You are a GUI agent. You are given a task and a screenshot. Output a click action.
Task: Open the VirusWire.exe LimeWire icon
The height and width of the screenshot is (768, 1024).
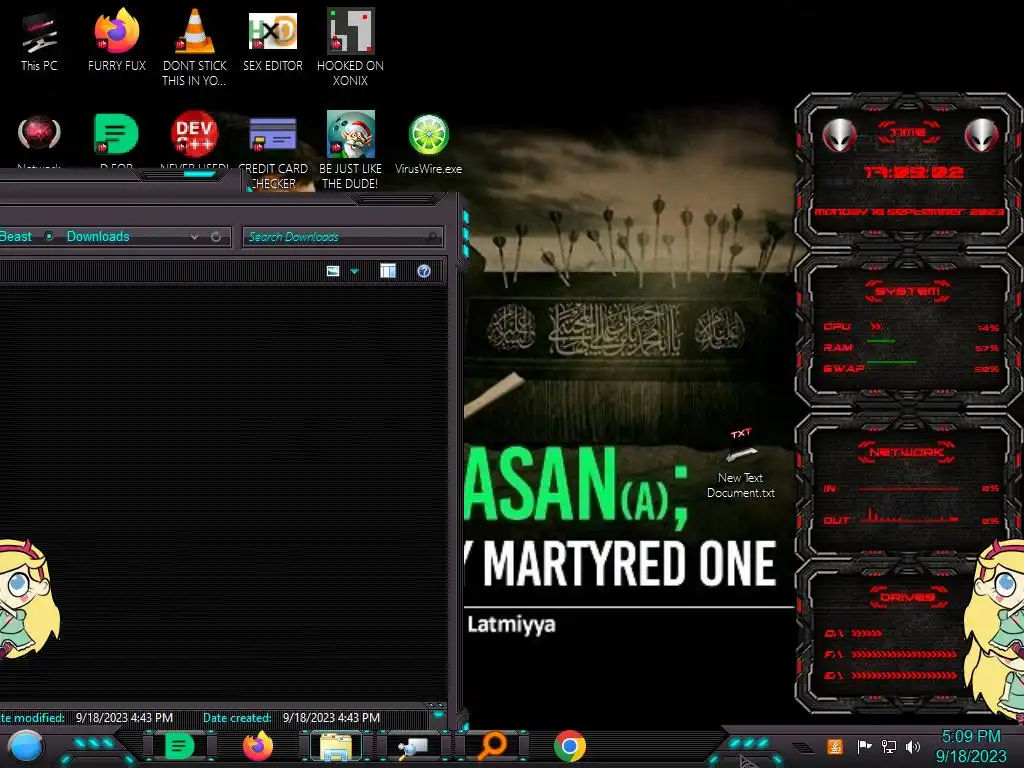pyautogui.click(x=428, y=144)
